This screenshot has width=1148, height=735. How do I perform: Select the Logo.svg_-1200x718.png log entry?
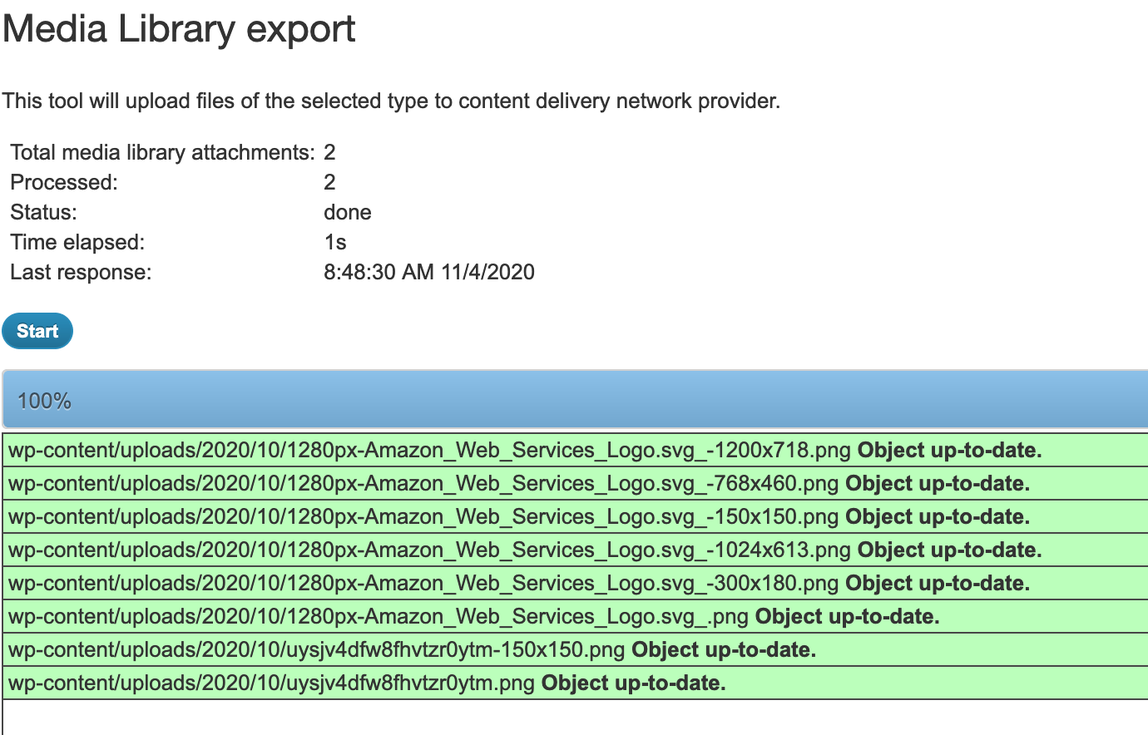525,450
